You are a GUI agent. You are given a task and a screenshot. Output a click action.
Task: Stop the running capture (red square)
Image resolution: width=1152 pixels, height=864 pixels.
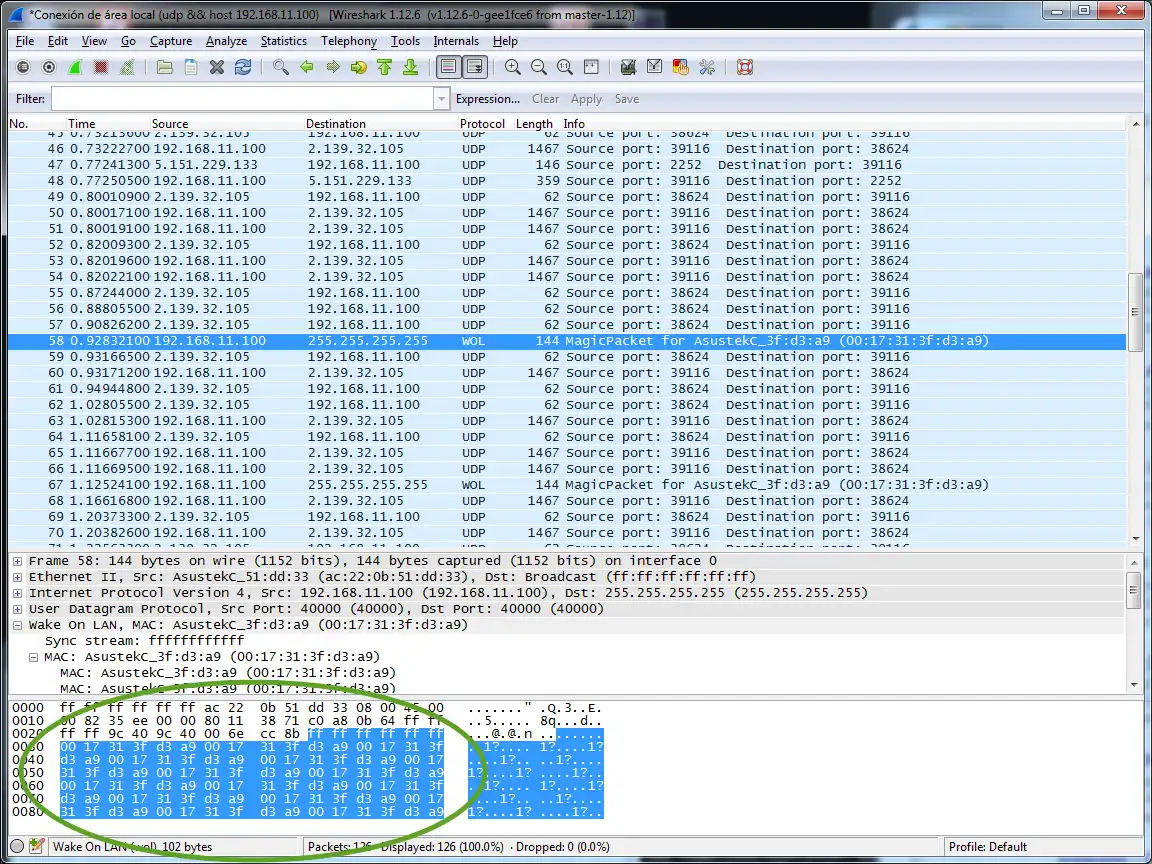[101, 68]
